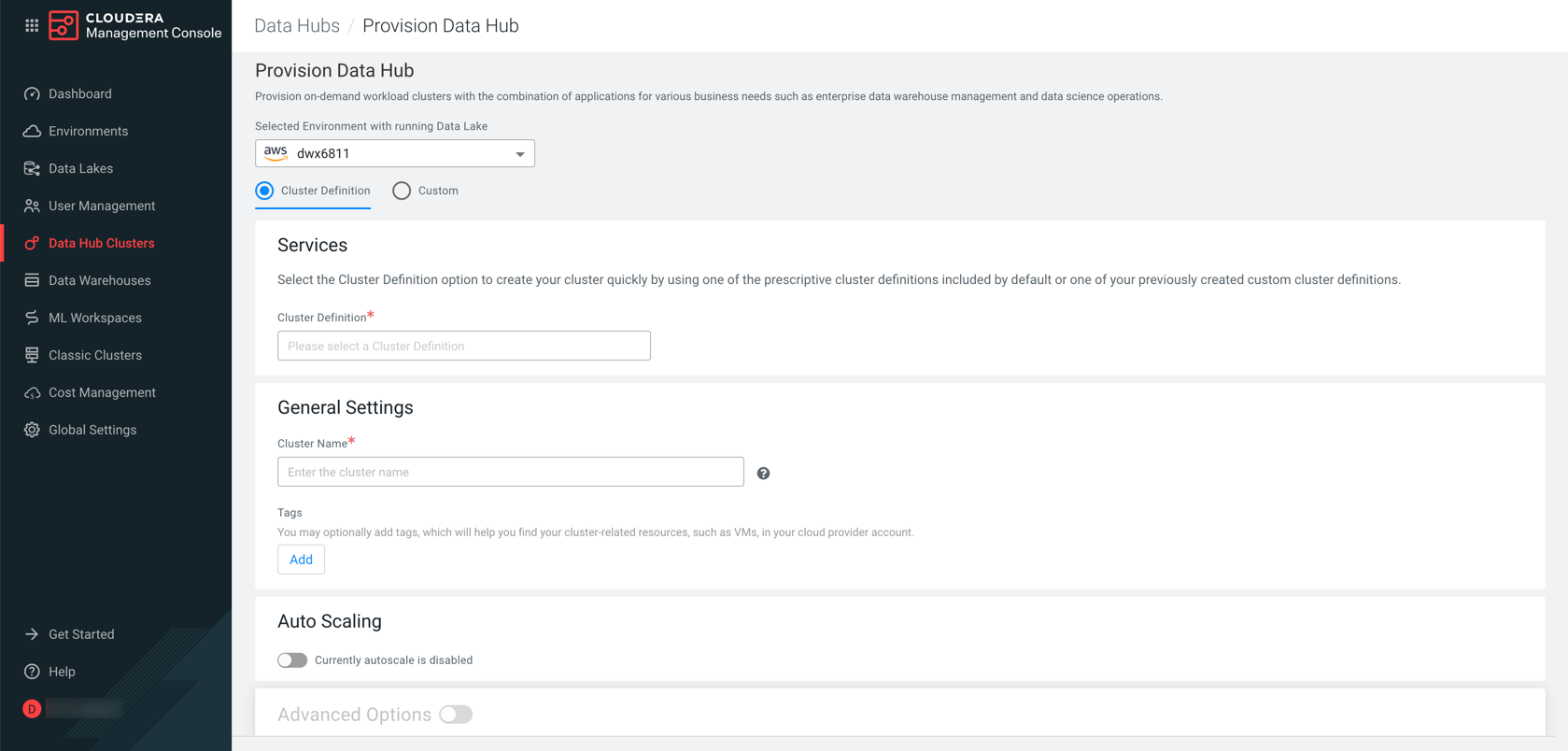
Task: Select the Cluster Definition radio button
Action: 265,191
